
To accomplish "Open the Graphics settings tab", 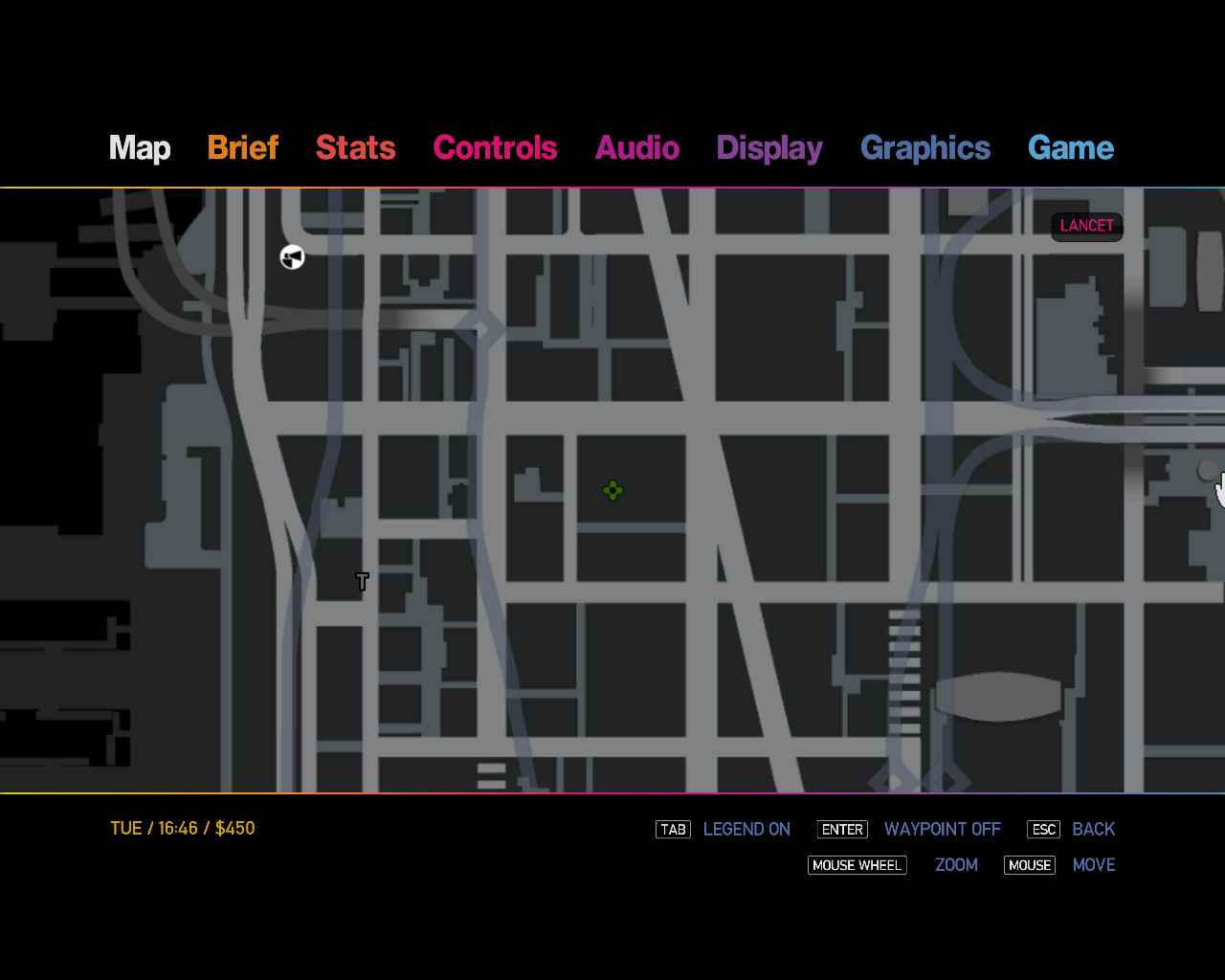I will coord(925,148).
